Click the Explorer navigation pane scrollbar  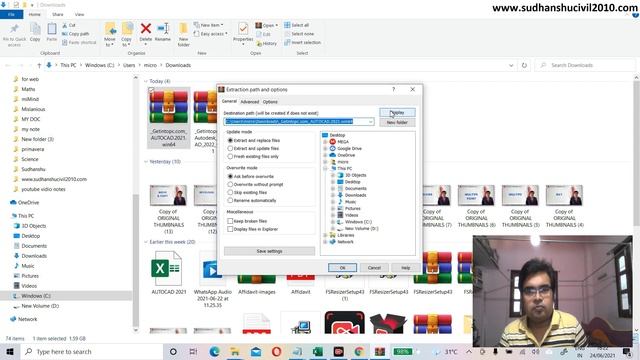(136, 260)
